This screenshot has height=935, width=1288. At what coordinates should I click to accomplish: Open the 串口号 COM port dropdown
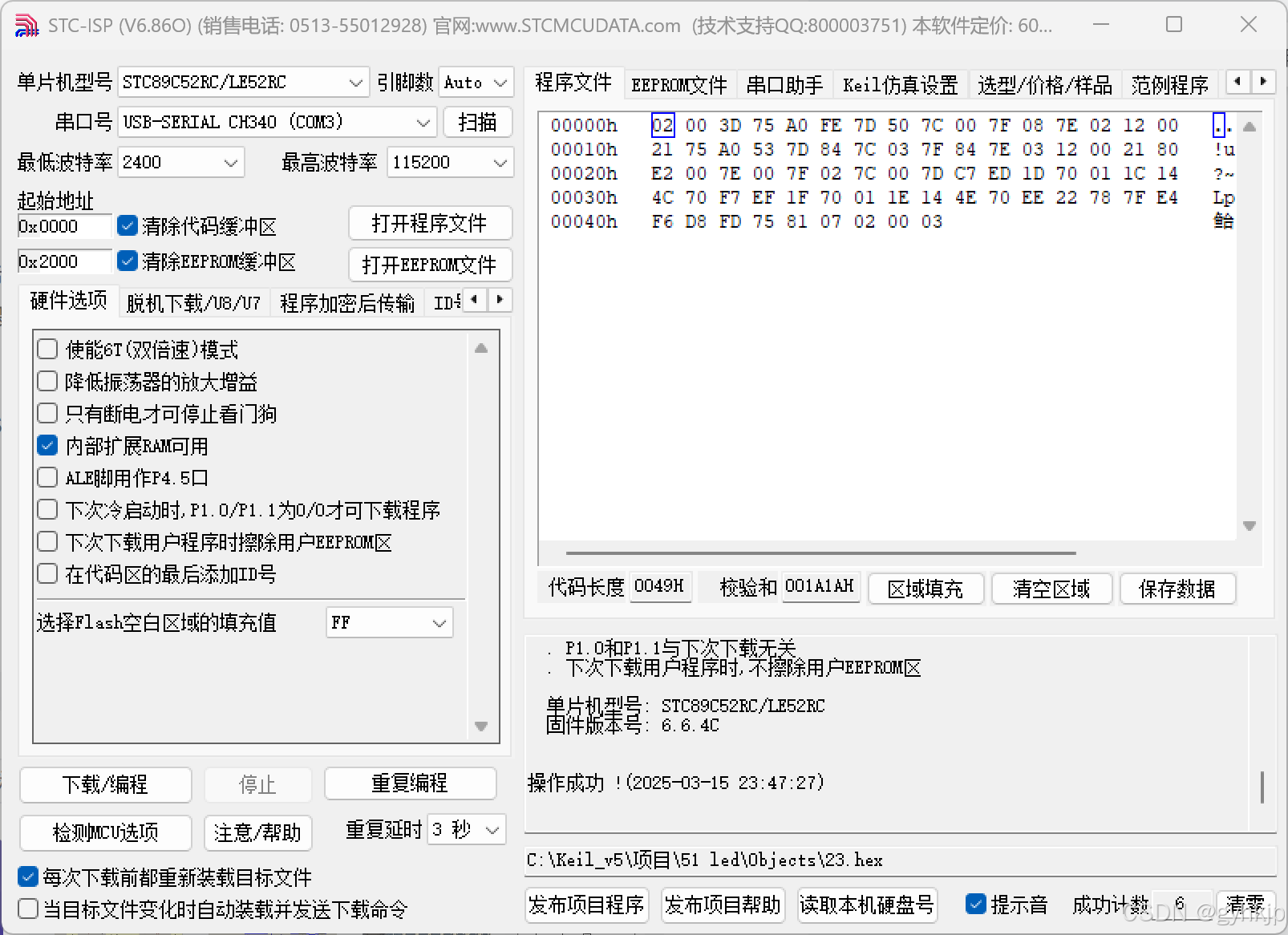(424, 122)
